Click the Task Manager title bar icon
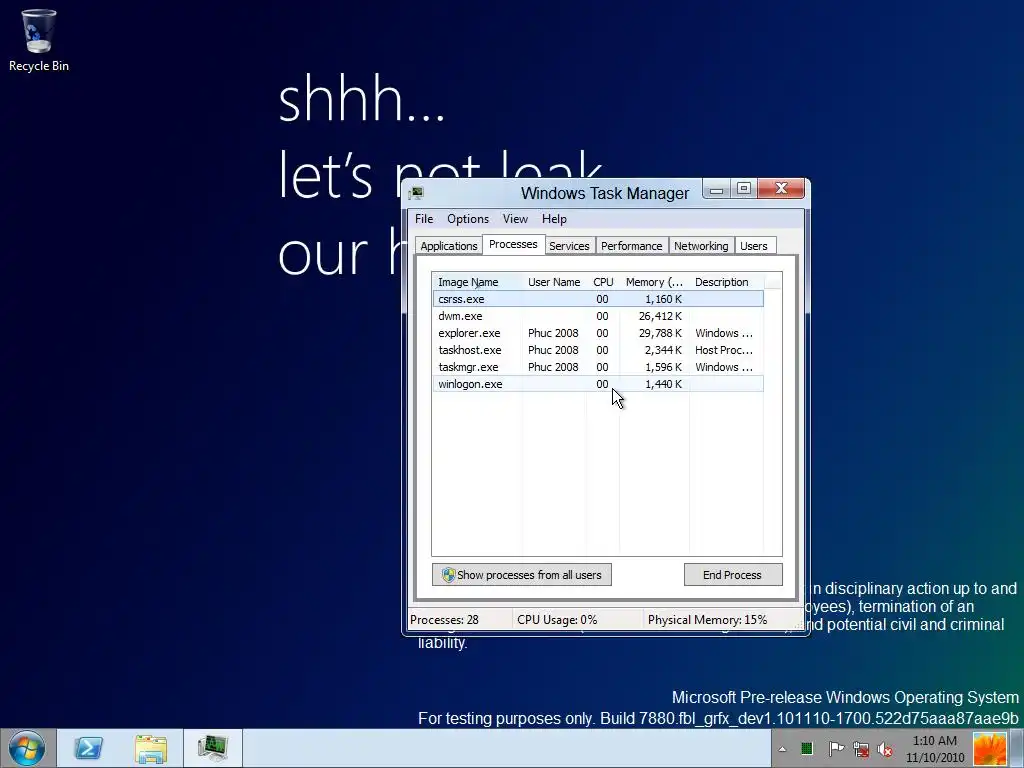 pos(416,193)
